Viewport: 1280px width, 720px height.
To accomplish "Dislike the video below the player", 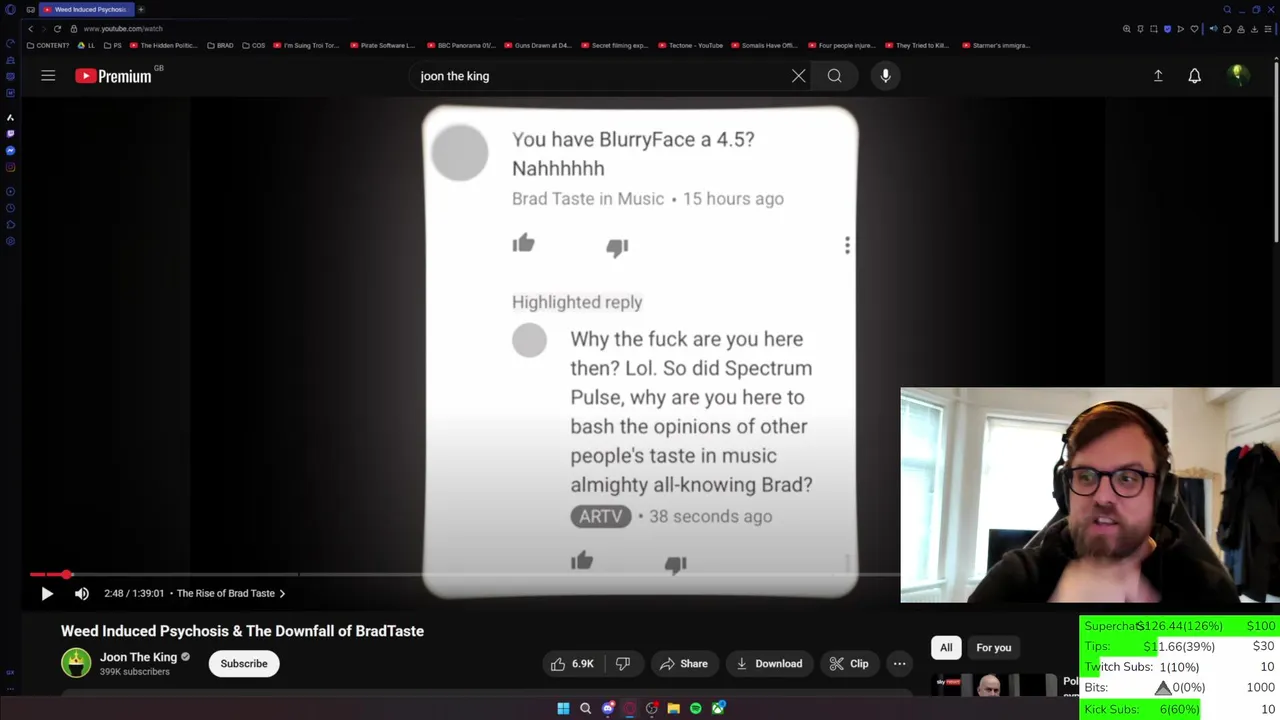I will pos(623,664).
